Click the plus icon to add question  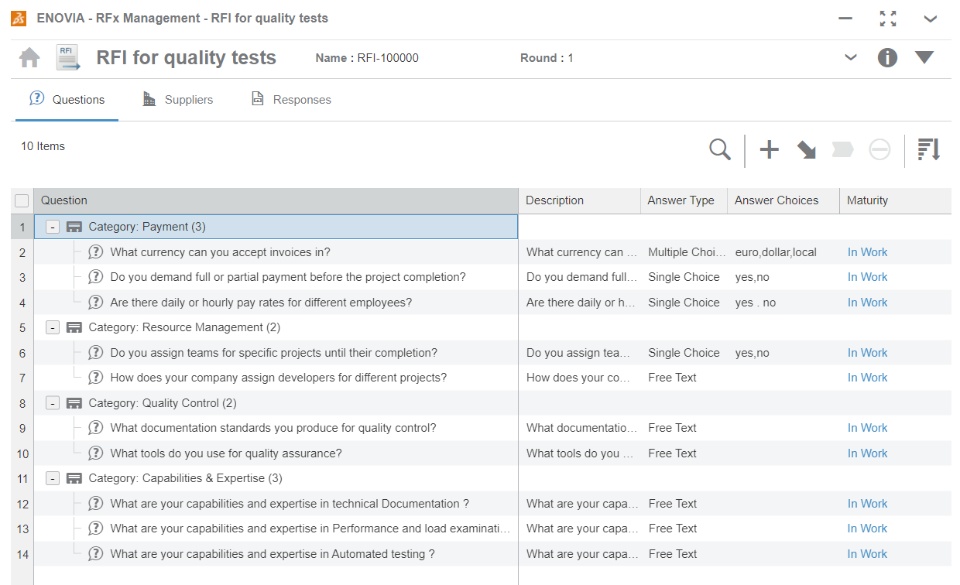(769, 149)
